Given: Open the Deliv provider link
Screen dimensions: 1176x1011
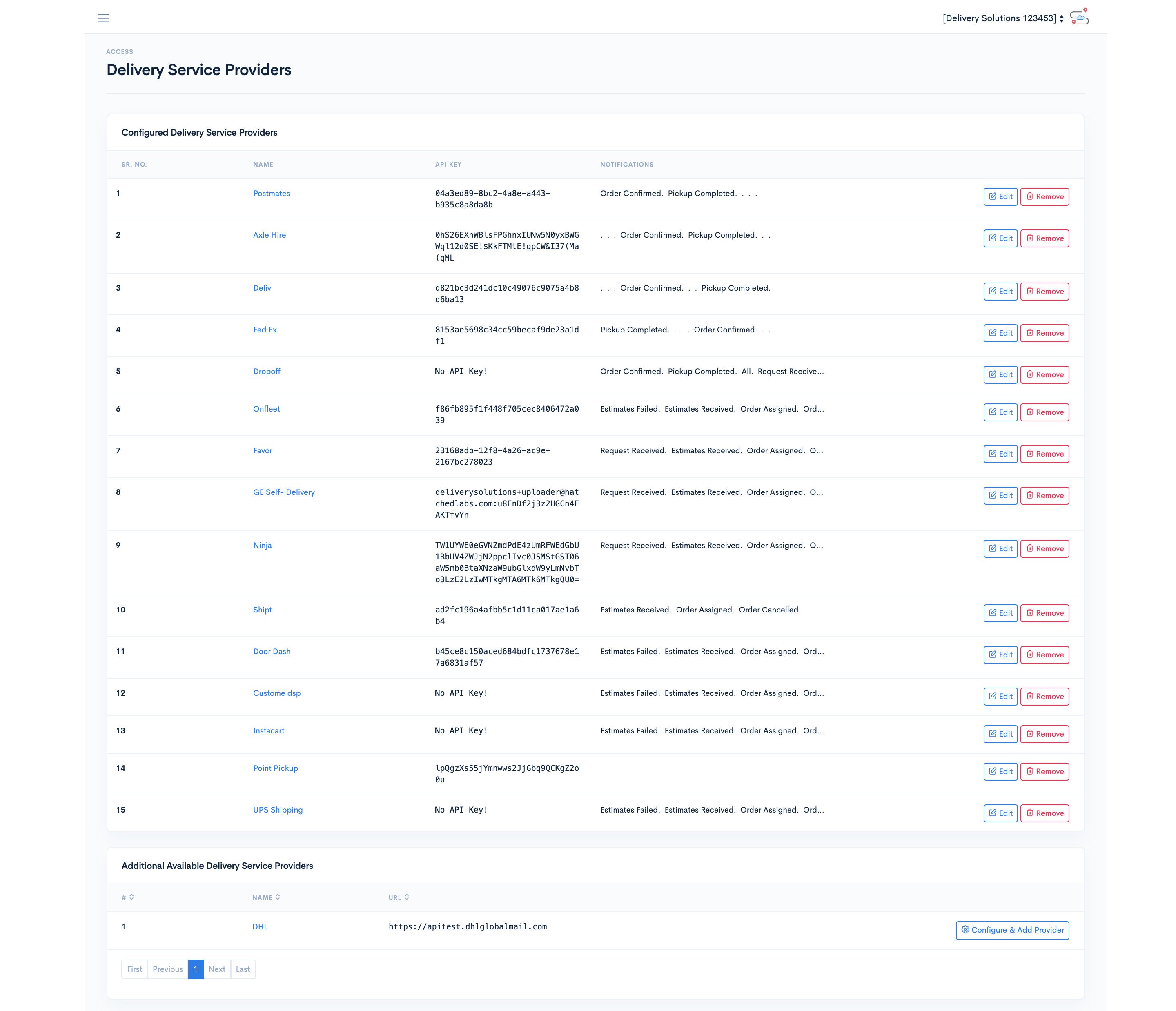Looking at the screenshot, I should [262, 288].
